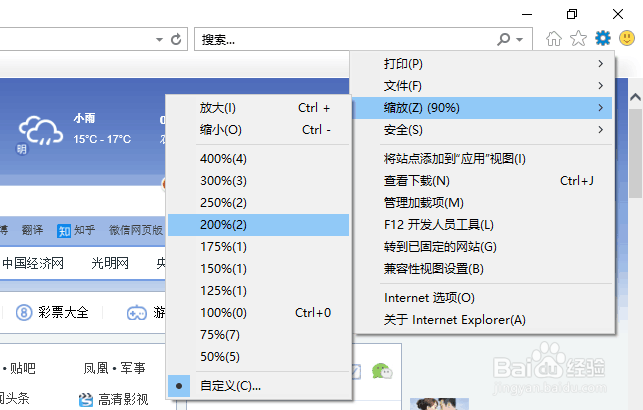Reset zoom to 100%(0)

coord(259,313)
